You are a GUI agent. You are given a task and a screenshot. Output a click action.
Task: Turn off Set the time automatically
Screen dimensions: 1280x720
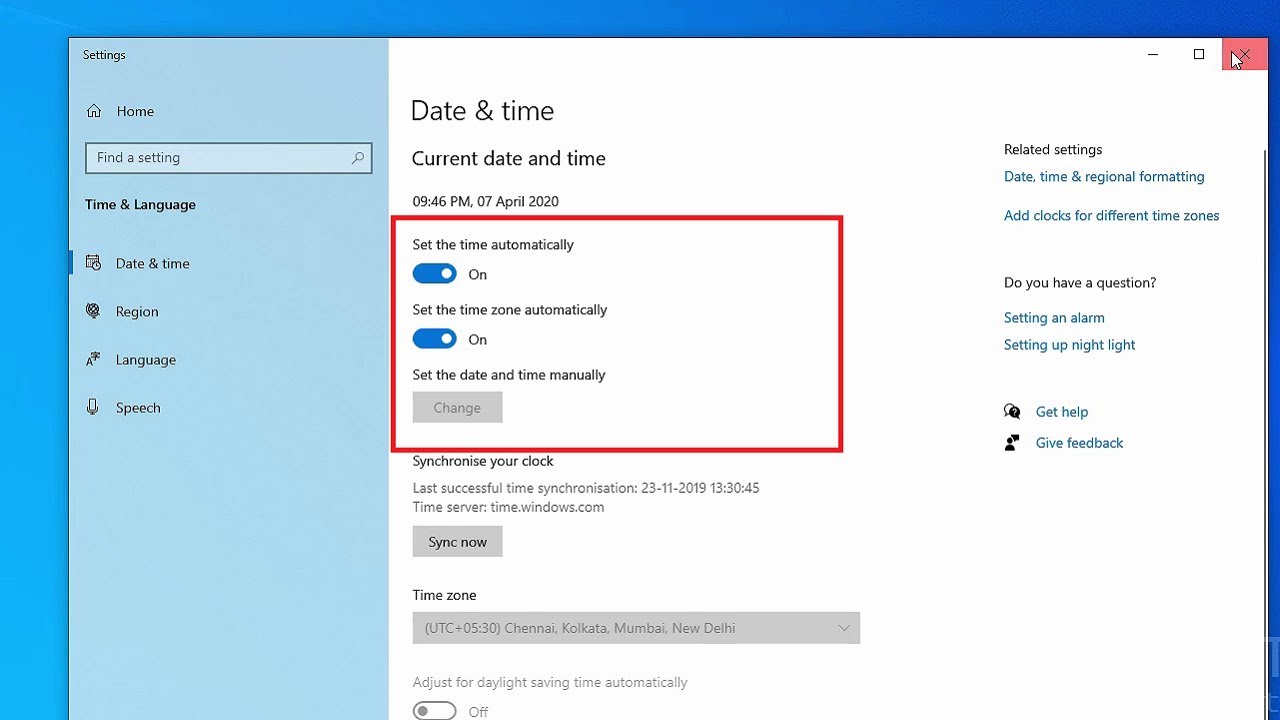435,274
